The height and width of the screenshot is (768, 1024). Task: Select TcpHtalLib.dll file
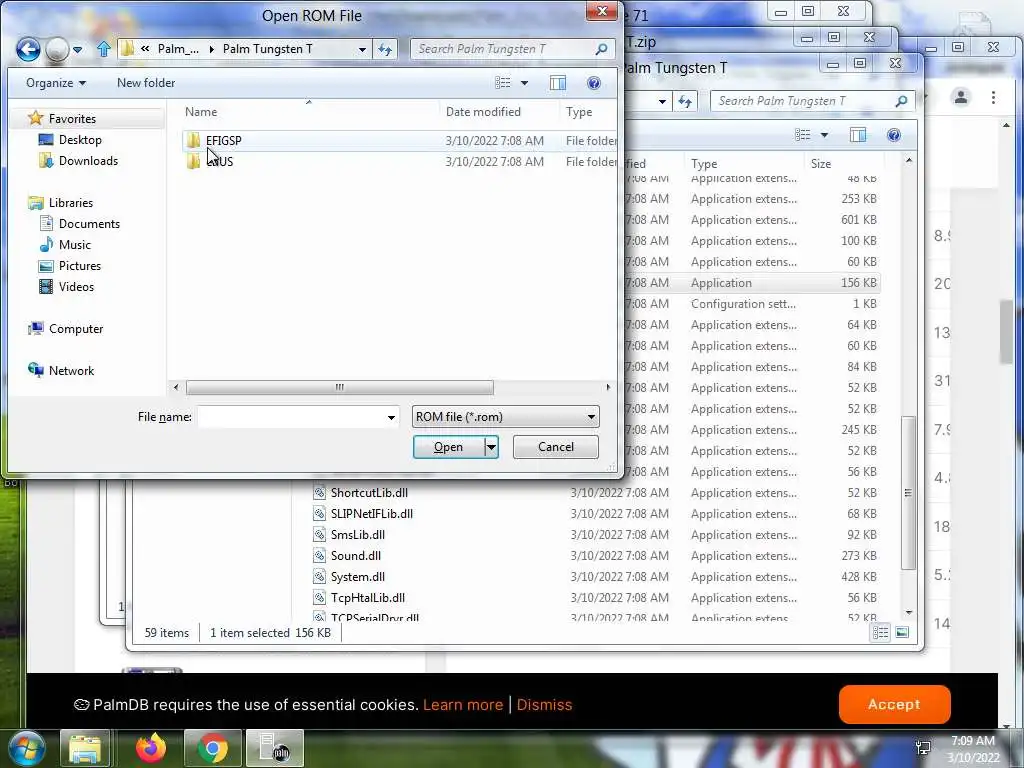point(367,598)
